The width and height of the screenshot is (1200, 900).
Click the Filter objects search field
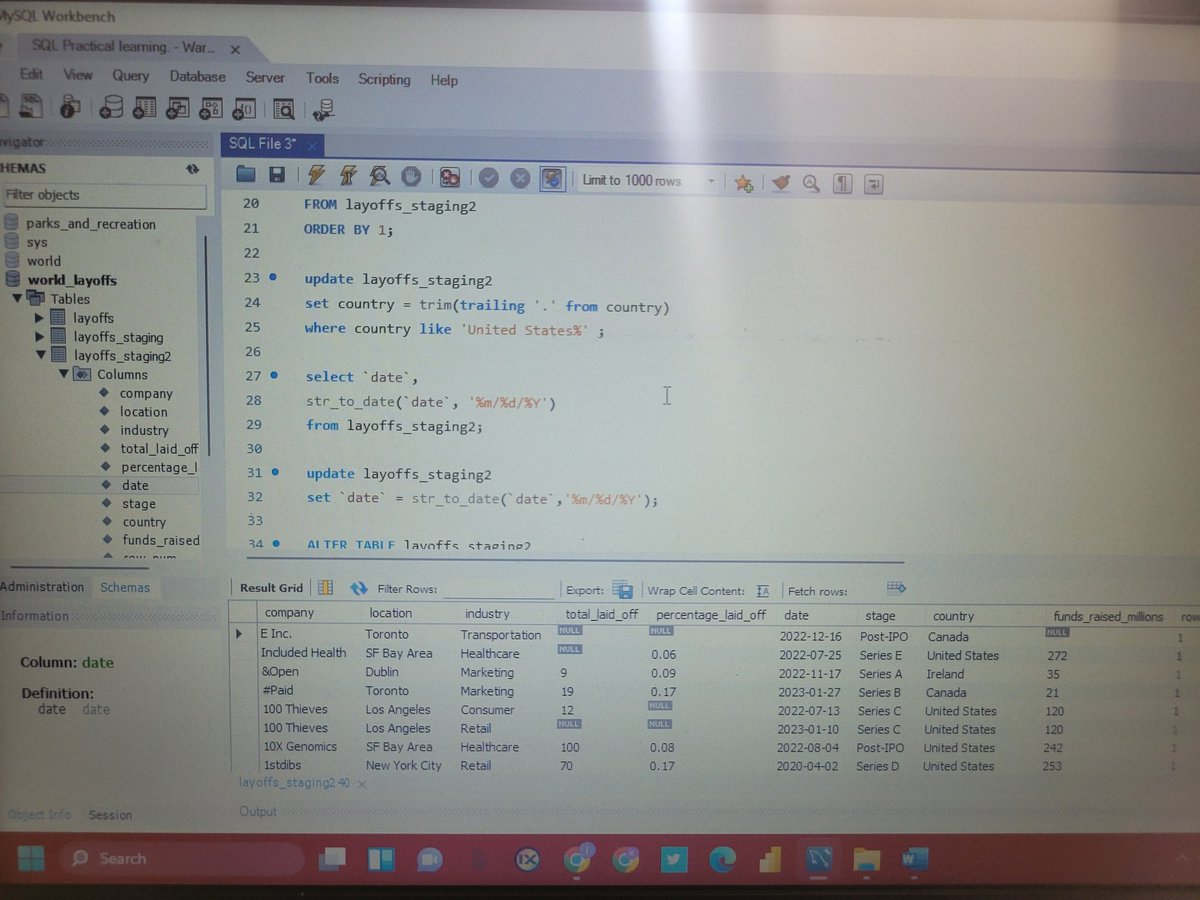pyautogui.click(x=104, y=195)
